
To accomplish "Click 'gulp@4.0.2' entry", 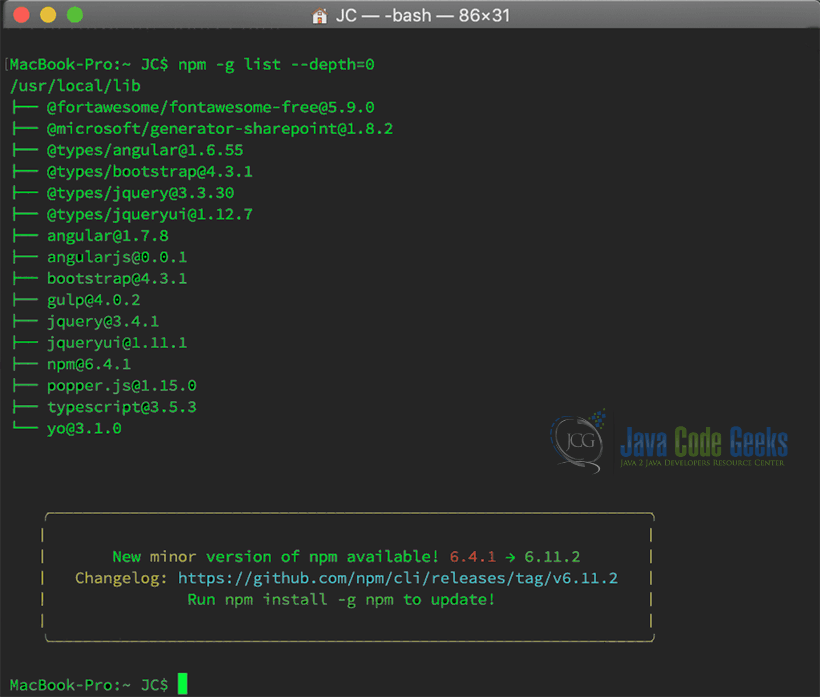I will click(x=94, y=300).
